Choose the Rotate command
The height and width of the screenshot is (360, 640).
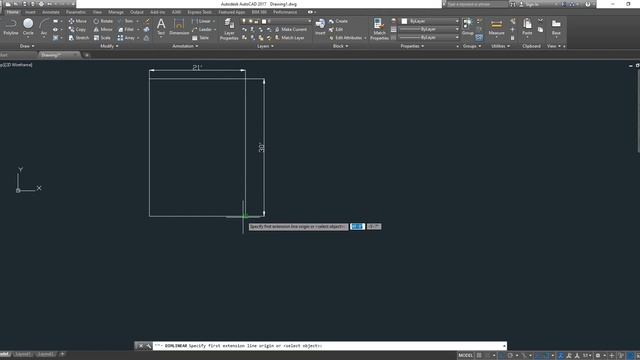(x=103, y=21)
